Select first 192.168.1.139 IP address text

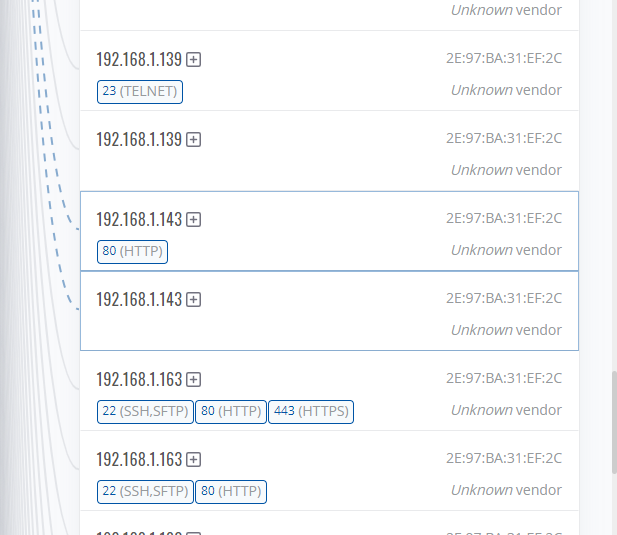point(139,59)
